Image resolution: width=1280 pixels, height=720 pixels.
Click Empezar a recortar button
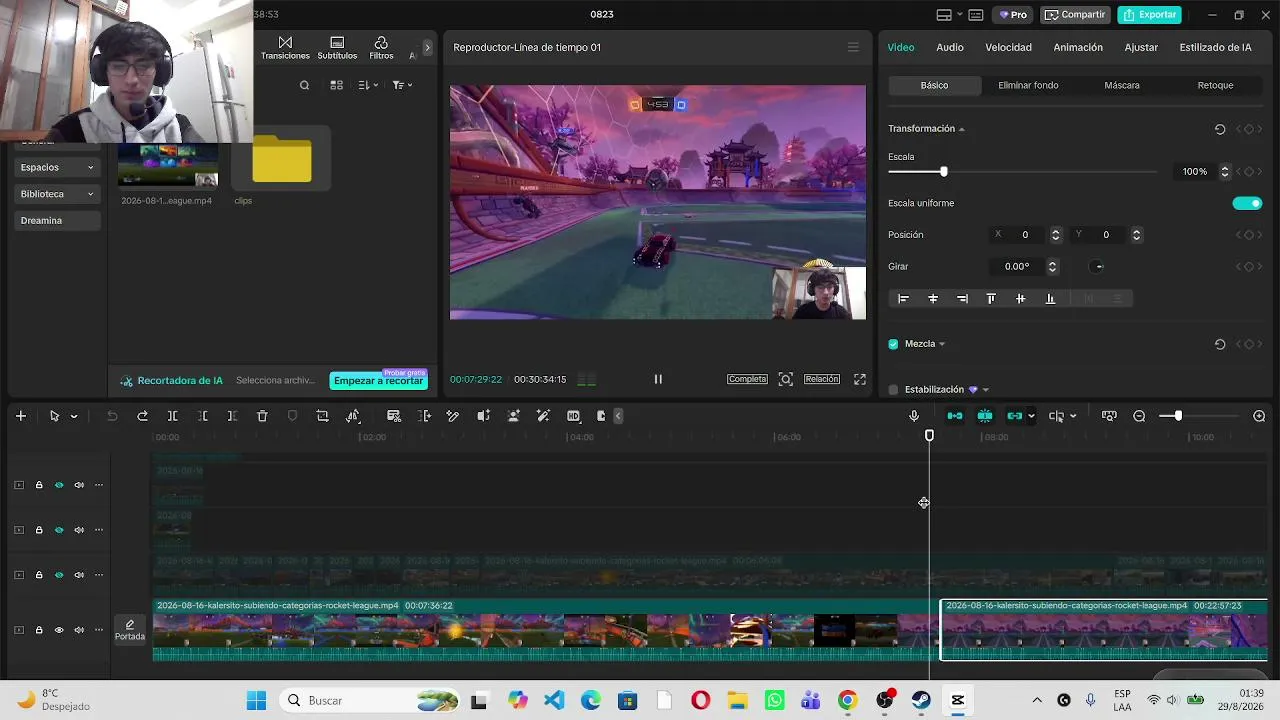pyautogui.click(x=379, y=380)
